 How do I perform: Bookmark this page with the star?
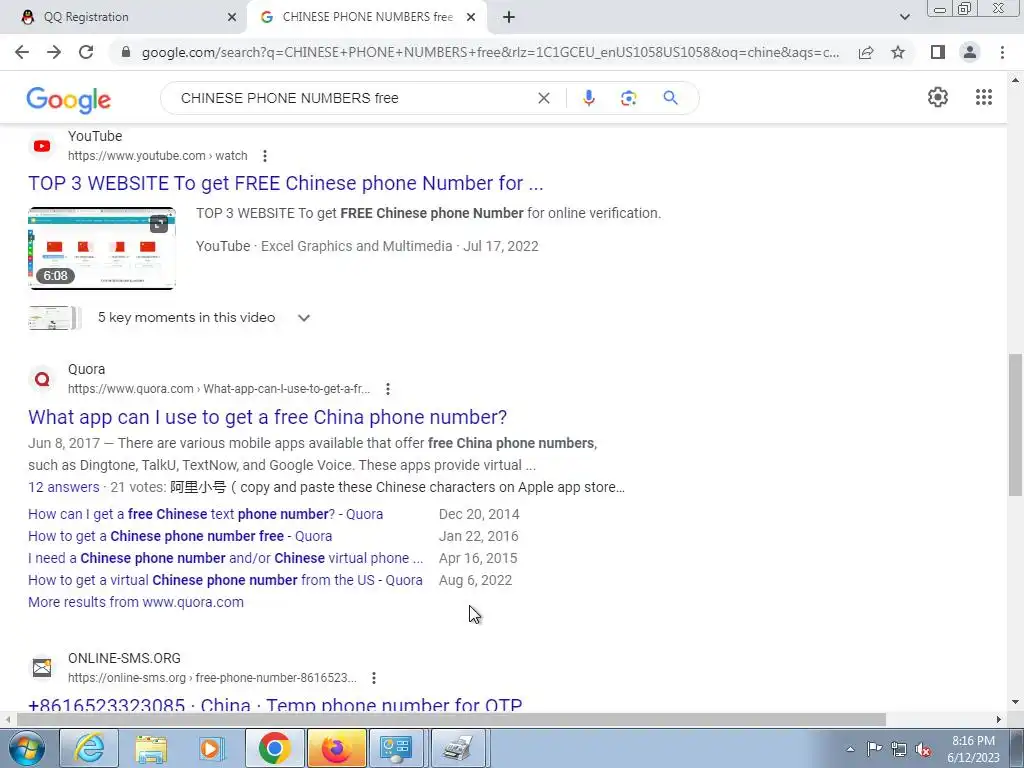click(x=898, y=52)
